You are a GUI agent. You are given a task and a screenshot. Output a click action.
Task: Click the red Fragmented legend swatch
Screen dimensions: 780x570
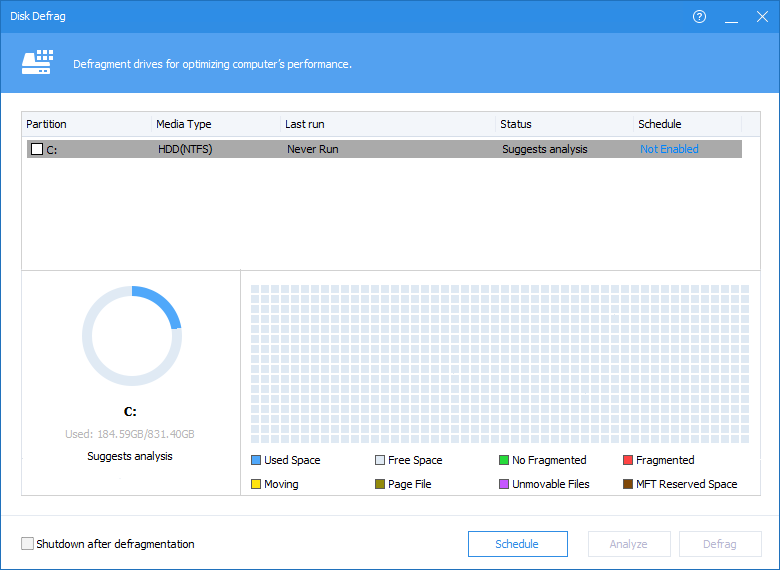click(x=628, y=460)
